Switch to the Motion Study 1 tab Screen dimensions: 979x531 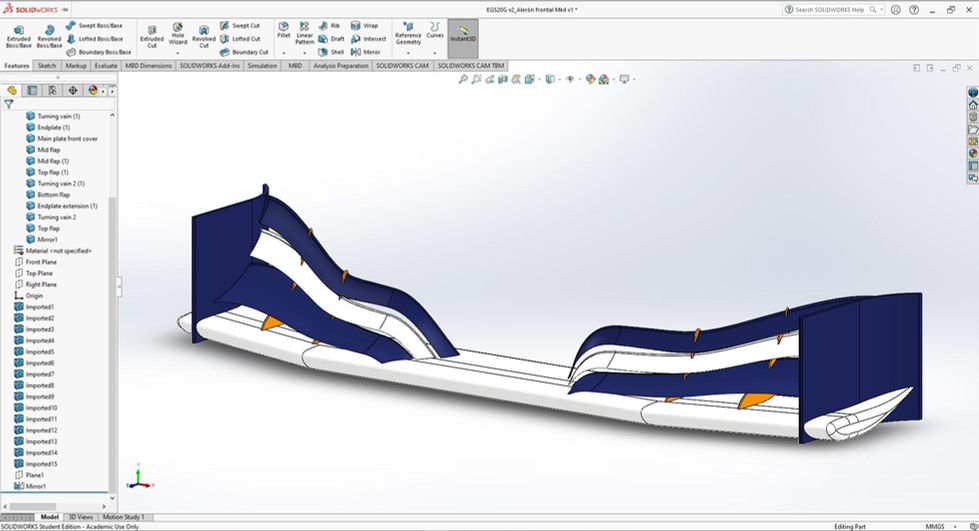tap(123, 517)
